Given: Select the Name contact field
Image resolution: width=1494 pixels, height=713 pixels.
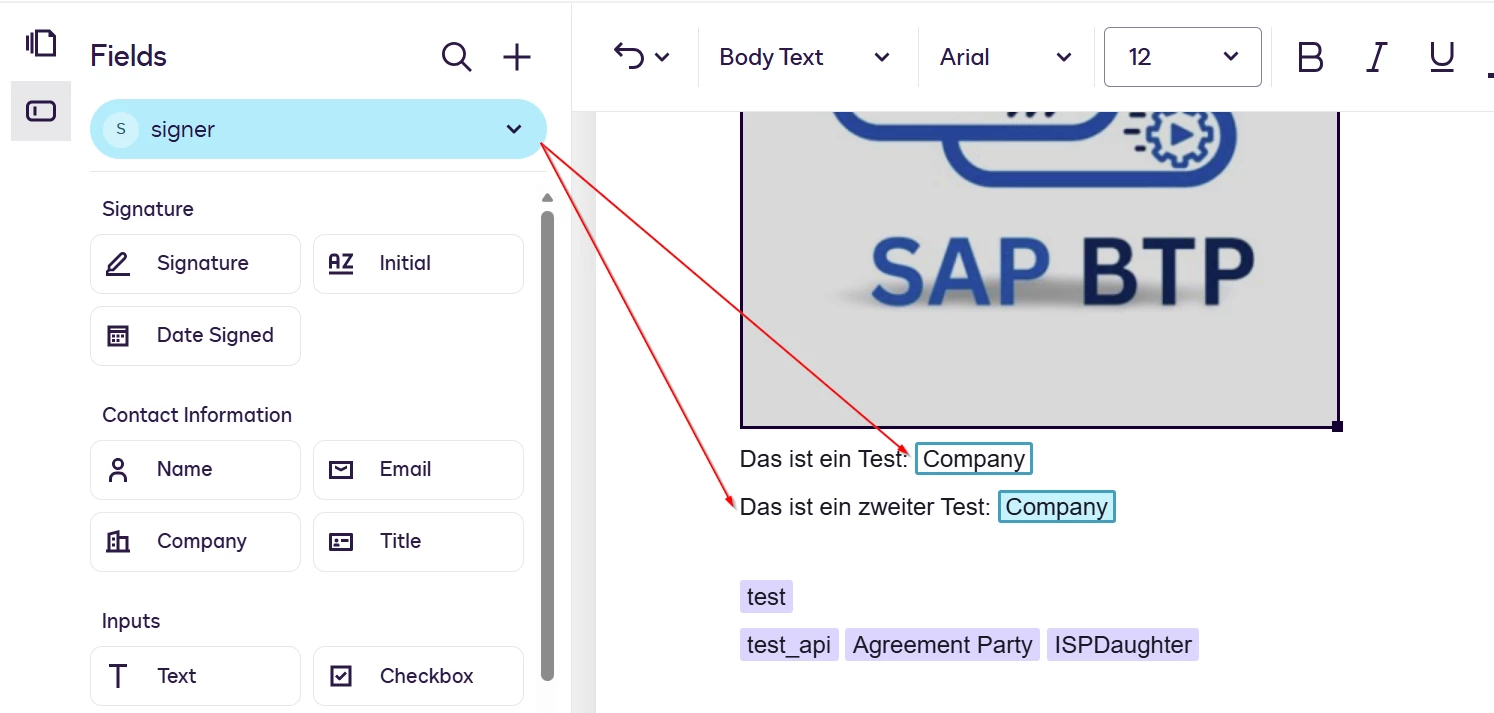Looking at the screenshot, I should [195, 470].
